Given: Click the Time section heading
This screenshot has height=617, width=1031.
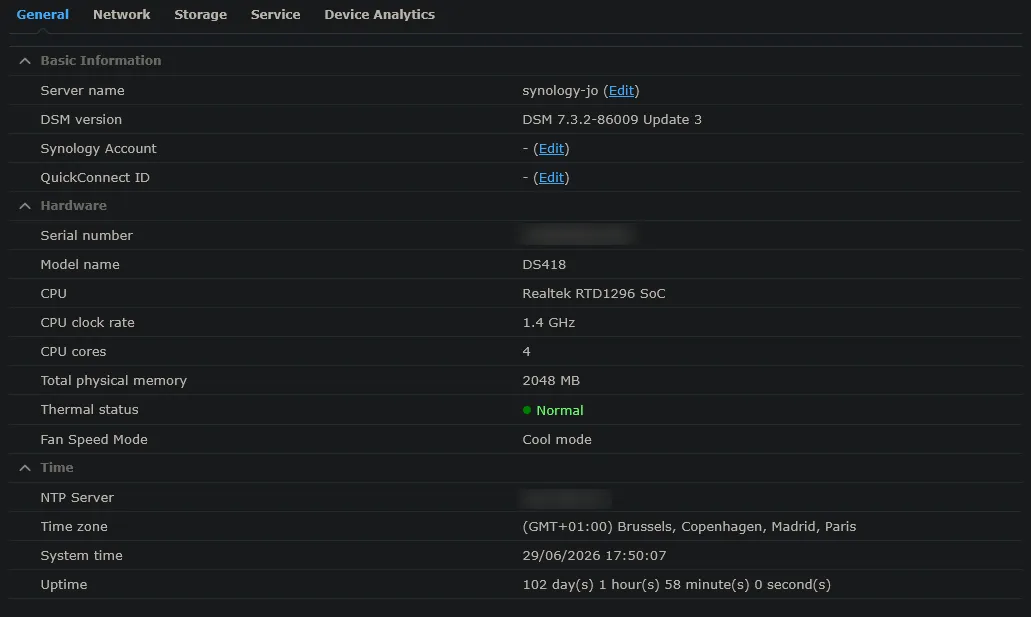Looking at the screenshot, I should [57, 468].
